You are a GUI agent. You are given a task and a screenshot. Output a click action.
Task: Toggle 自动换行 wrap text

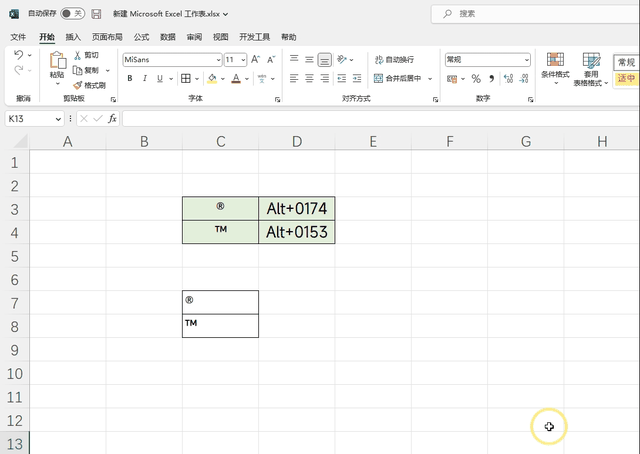pos(394,60)
